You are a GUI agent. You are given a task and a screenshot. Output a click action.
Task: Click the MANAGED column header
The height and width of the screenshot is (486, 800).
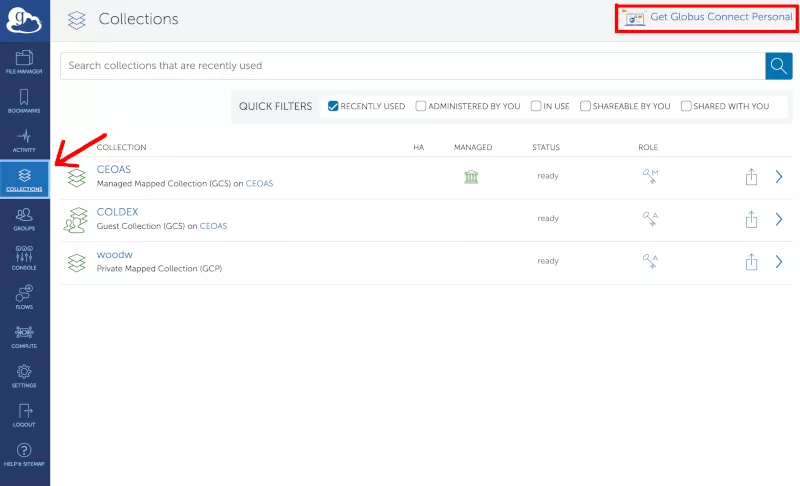[473, 147]
